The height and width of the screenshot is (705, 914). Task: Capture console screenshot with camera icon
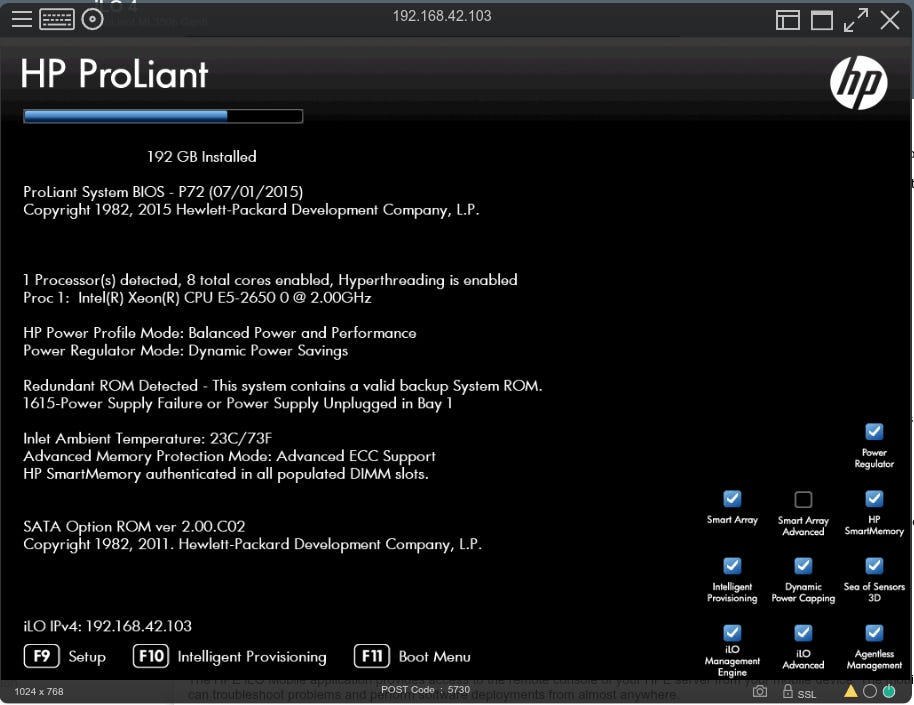pyautogui.click(x=760, y=692)
